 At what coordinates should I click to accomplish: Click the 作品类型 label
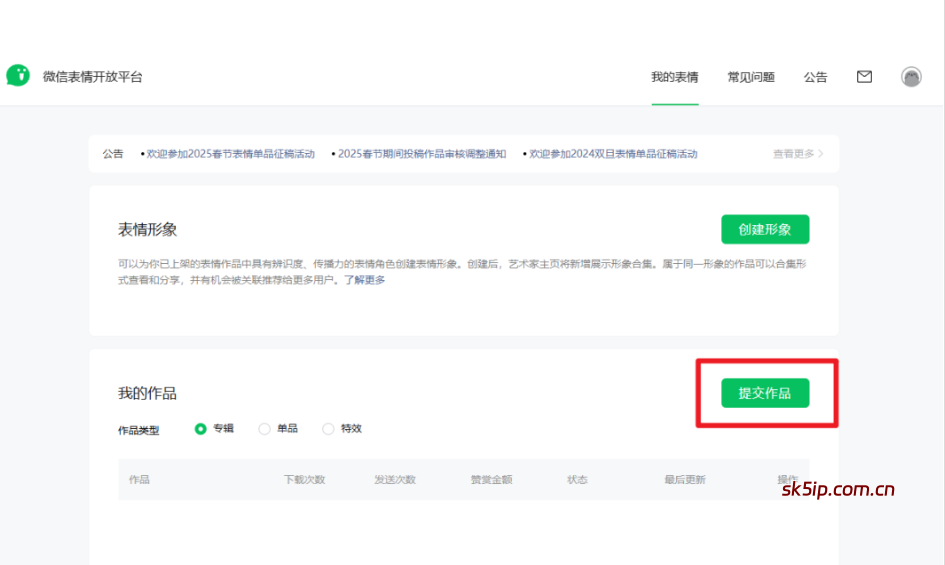139,430
